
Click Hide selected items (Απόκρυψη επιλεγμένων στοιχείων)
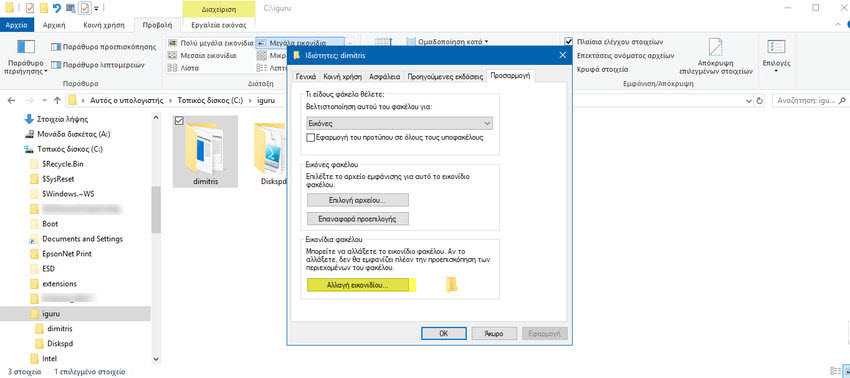pos(716,56)
